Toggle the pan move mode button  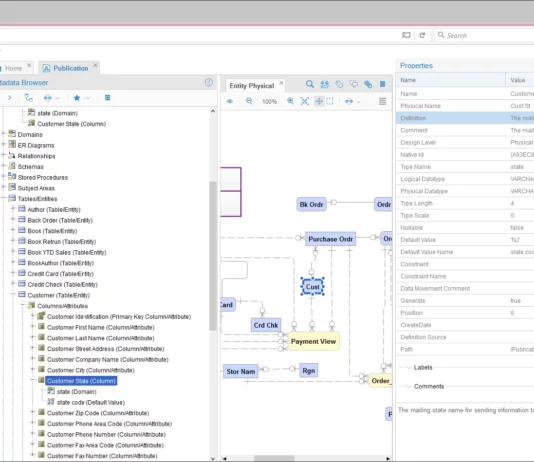click(x=319, y=101)
